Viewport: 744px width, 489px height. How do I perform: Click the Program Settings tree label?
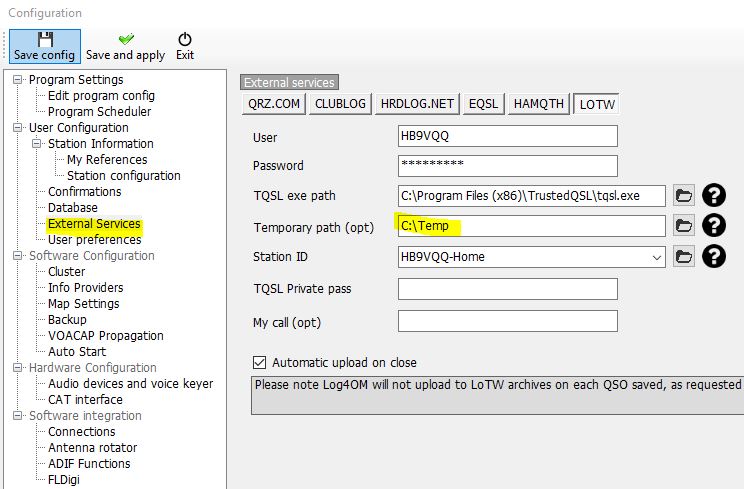[x=76, y=79]
